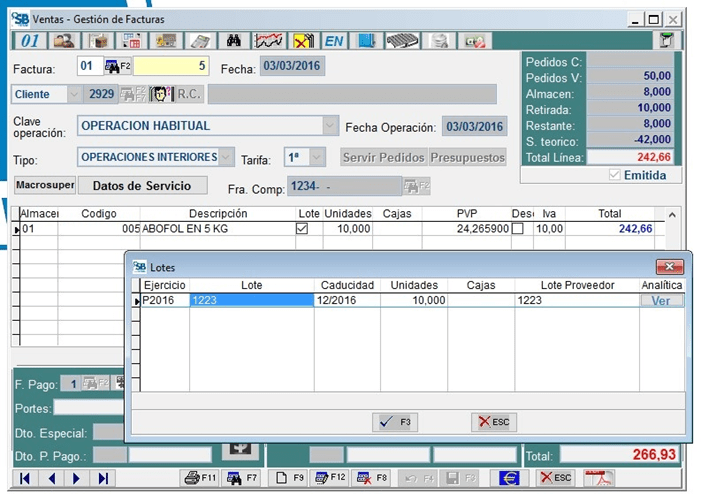Click the yellow icon with red X
Image resolution: width=701 pixels, height=494 pixels.
304,41
